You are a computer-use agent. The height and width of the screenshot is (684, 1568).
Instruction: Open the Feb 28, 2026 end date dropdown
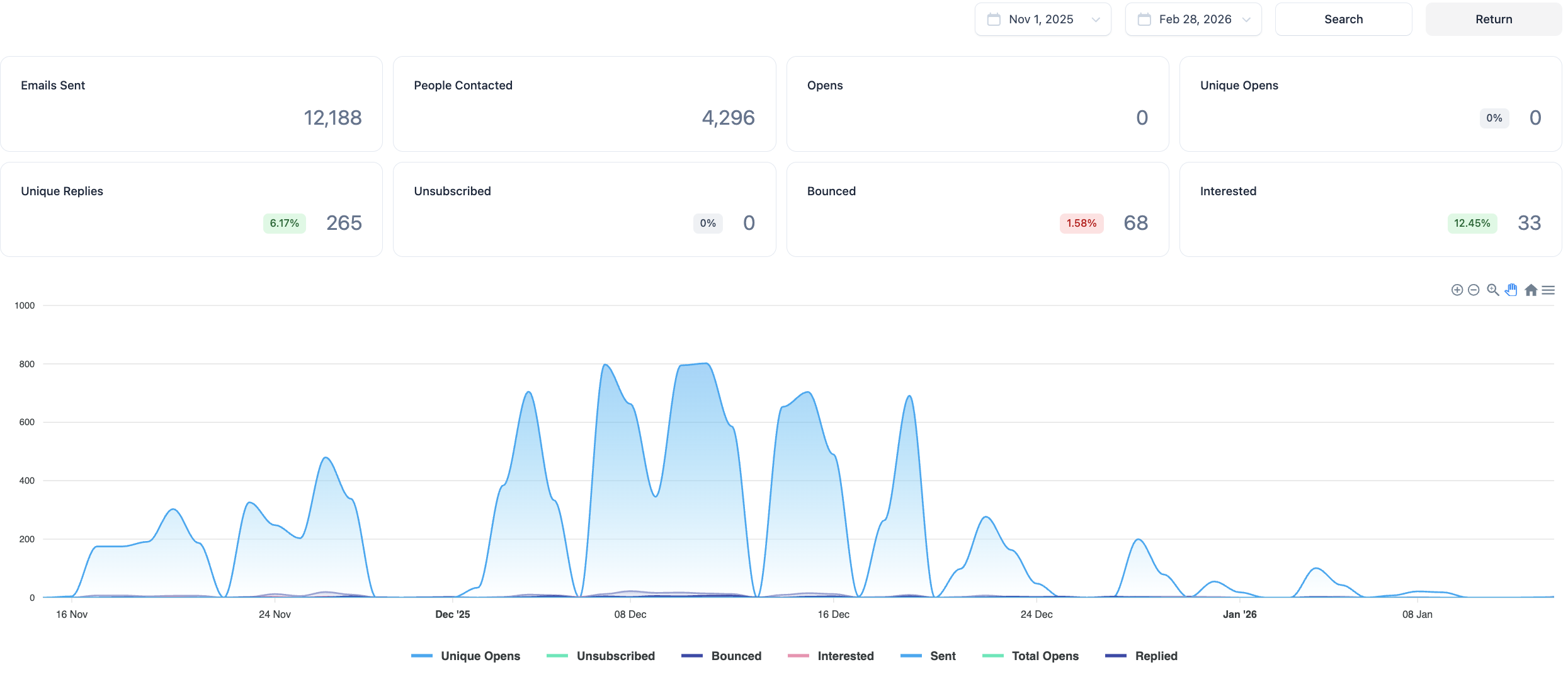1193,20
